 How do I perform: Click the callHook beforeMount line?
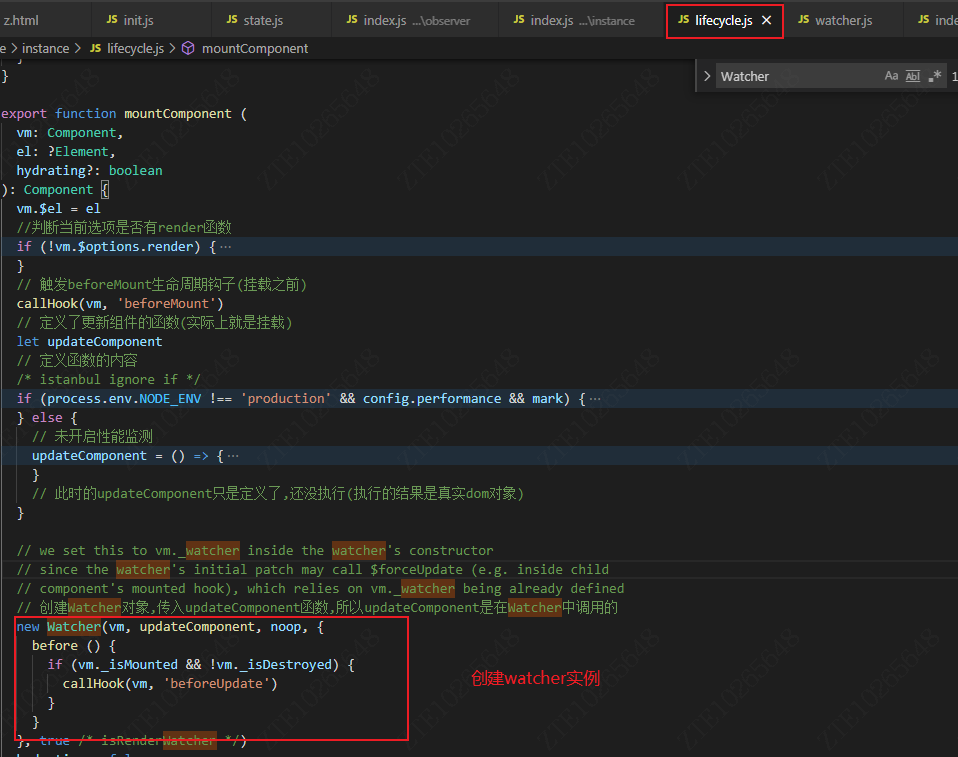coord(120,304)
